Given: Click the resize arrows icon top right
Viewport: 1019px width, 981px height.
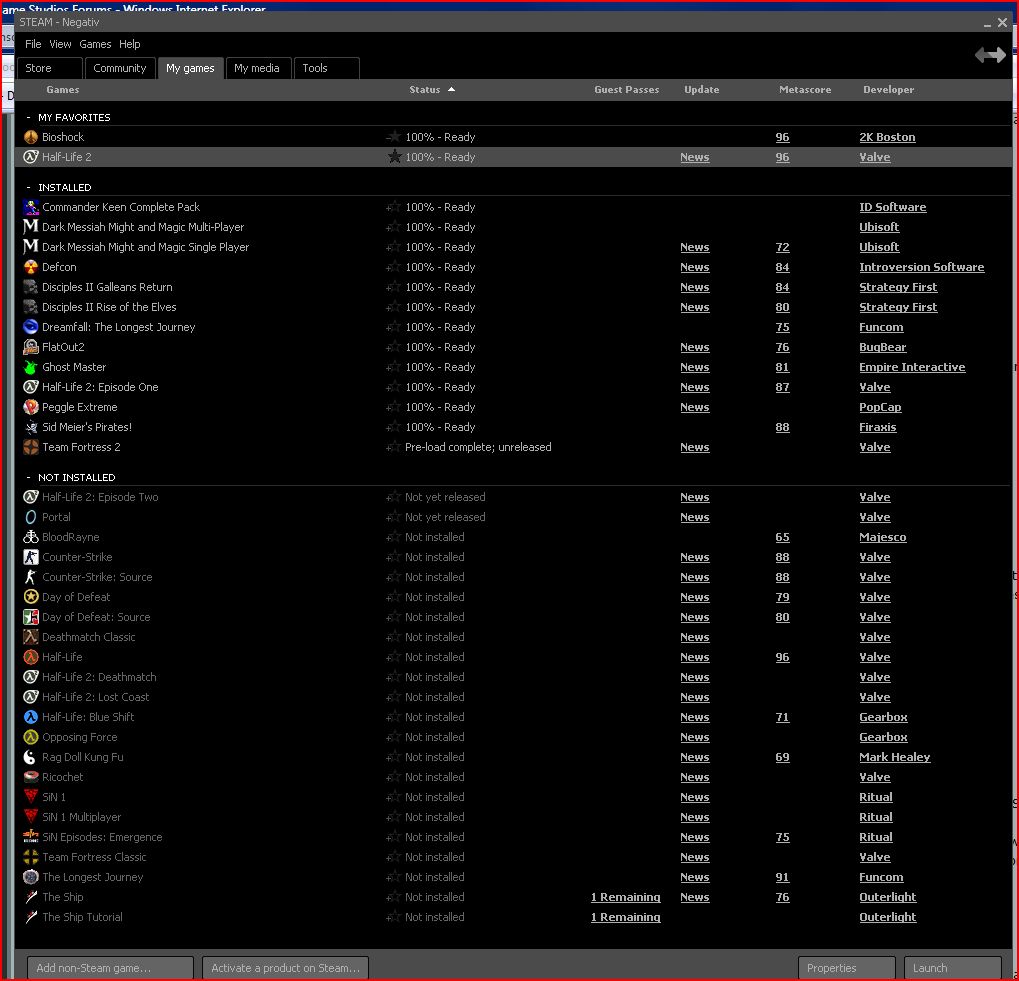Looking at the screenshot, I should click(990, 55).
